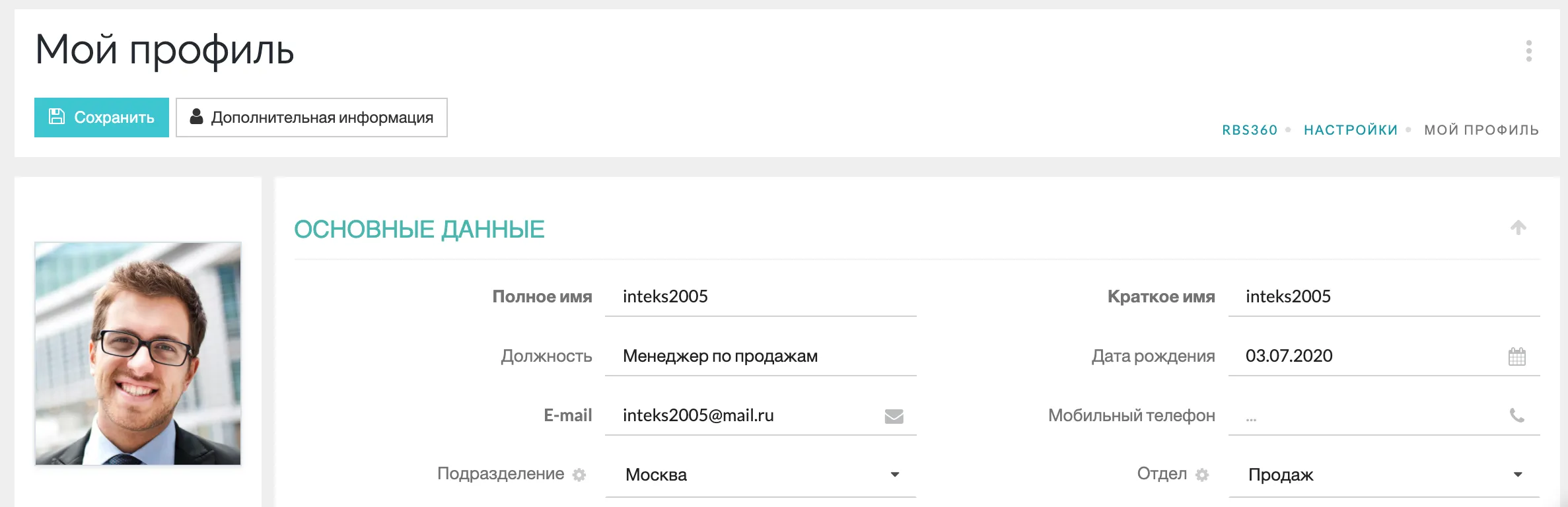Click the Сохранить button
The image size is (1568, 507).
(x=102, y=118)
